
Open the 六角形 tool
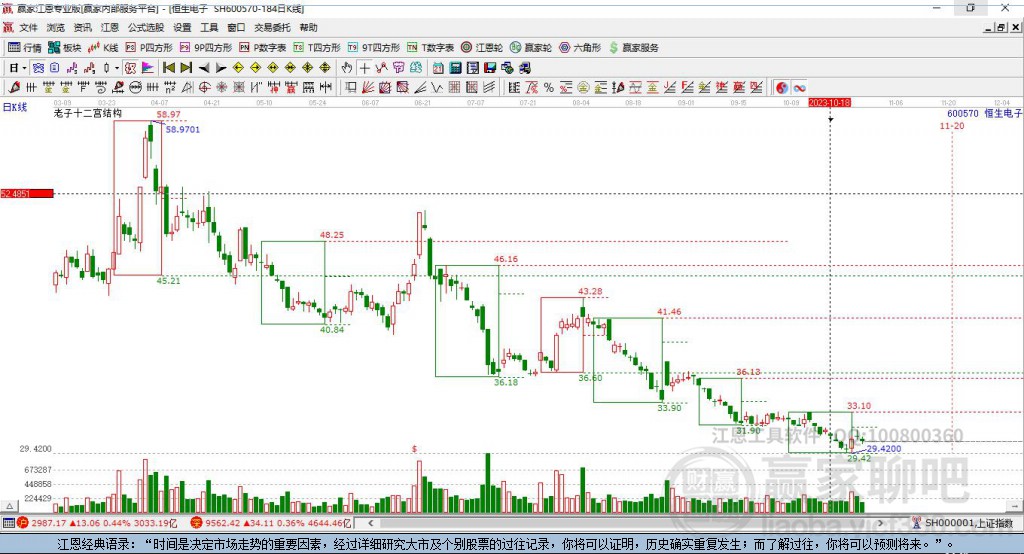[x=580, y=48]
